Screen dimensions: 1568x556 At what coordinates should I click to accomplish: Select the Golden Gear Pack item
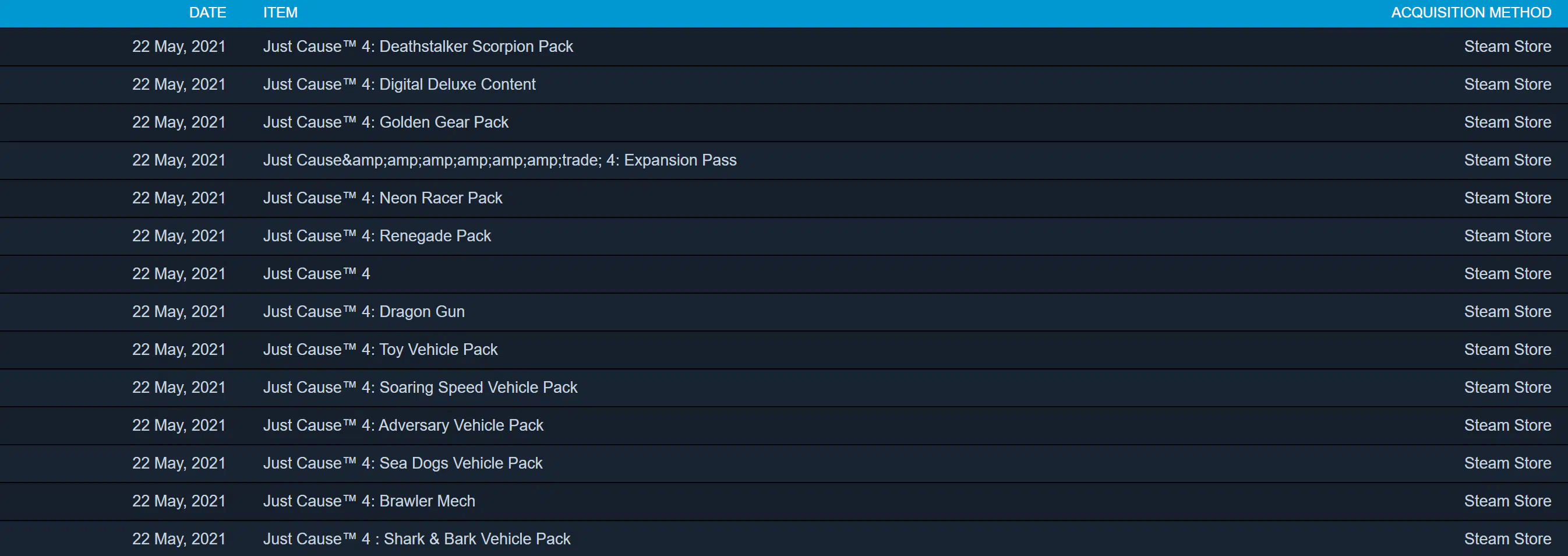click(x=386, y=122)
